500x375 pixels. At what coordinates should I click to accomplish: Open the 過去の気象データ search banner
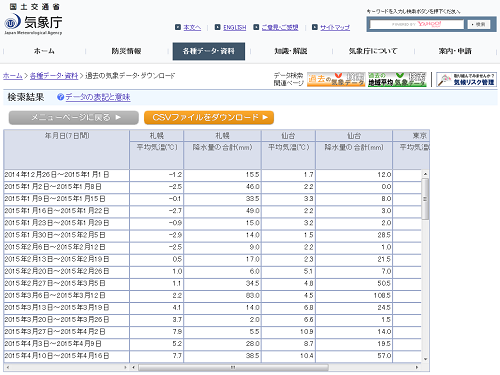click(x=336, y=79)
